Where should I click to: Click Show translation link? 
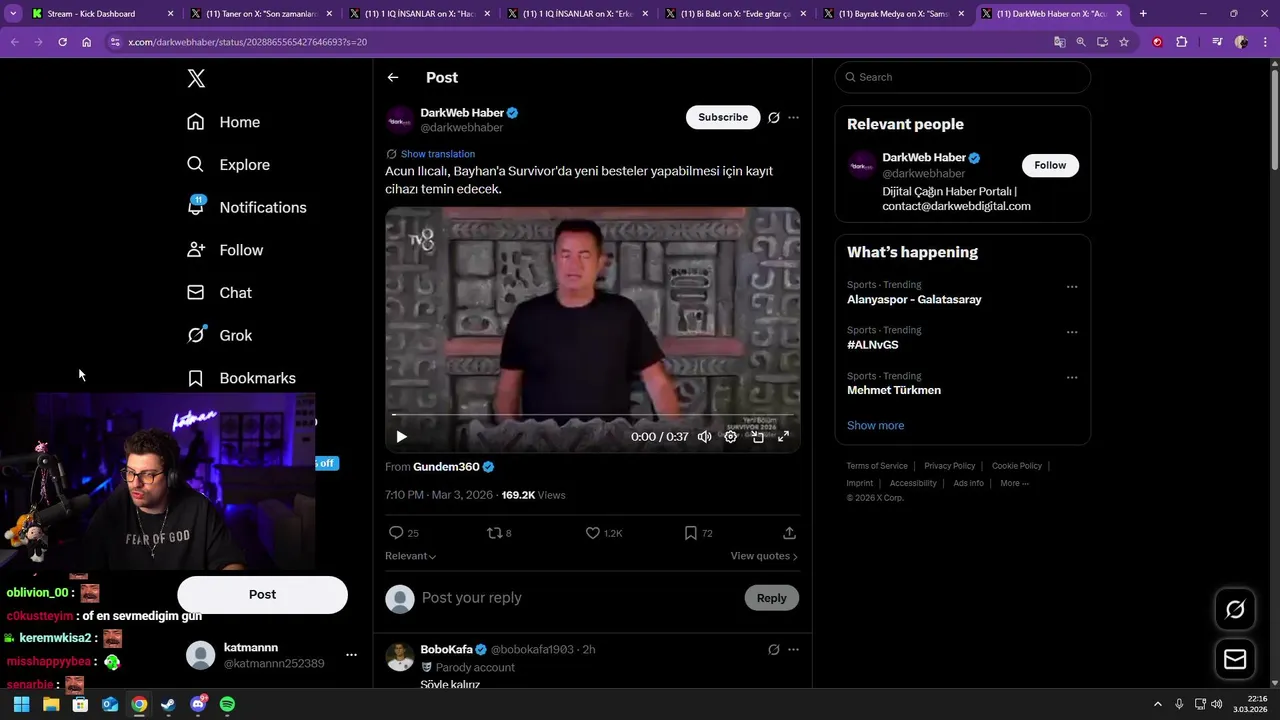437,154
